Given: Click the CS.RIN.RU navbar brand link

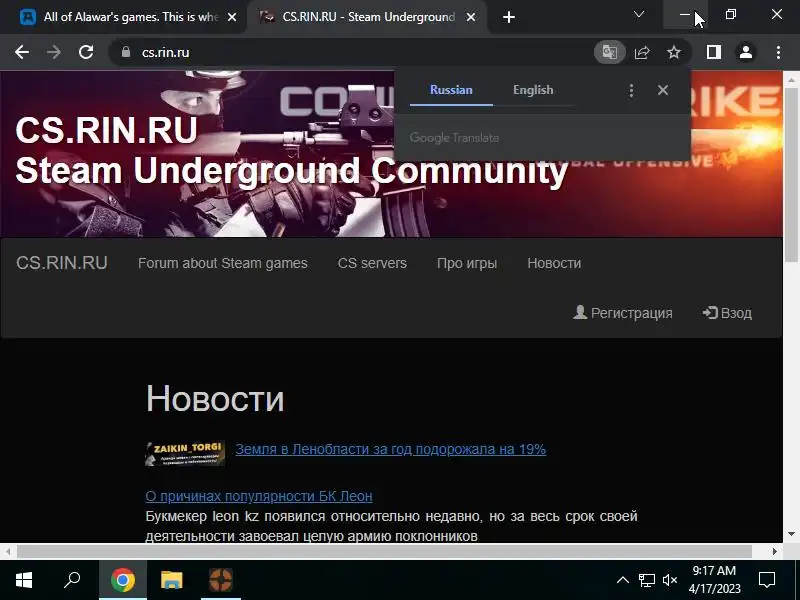Looking at the screenshot, I should [x=62, y=263].
